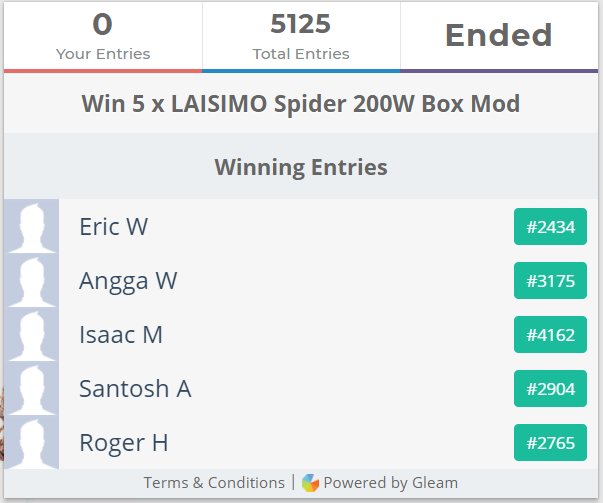The height and width of the screenshot is (503, 603).
Task: Click the Gleam logo icon
Action: 310,483
